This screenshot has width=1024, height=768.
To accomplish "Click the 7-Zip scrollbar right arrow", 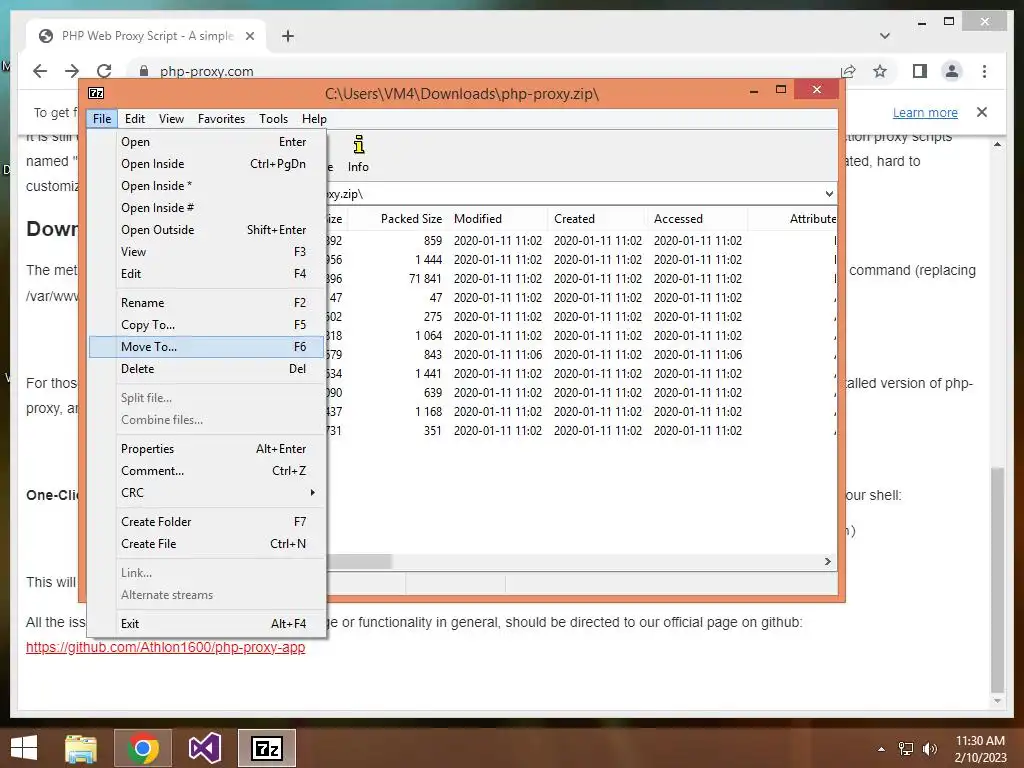I will coord(828,562).
